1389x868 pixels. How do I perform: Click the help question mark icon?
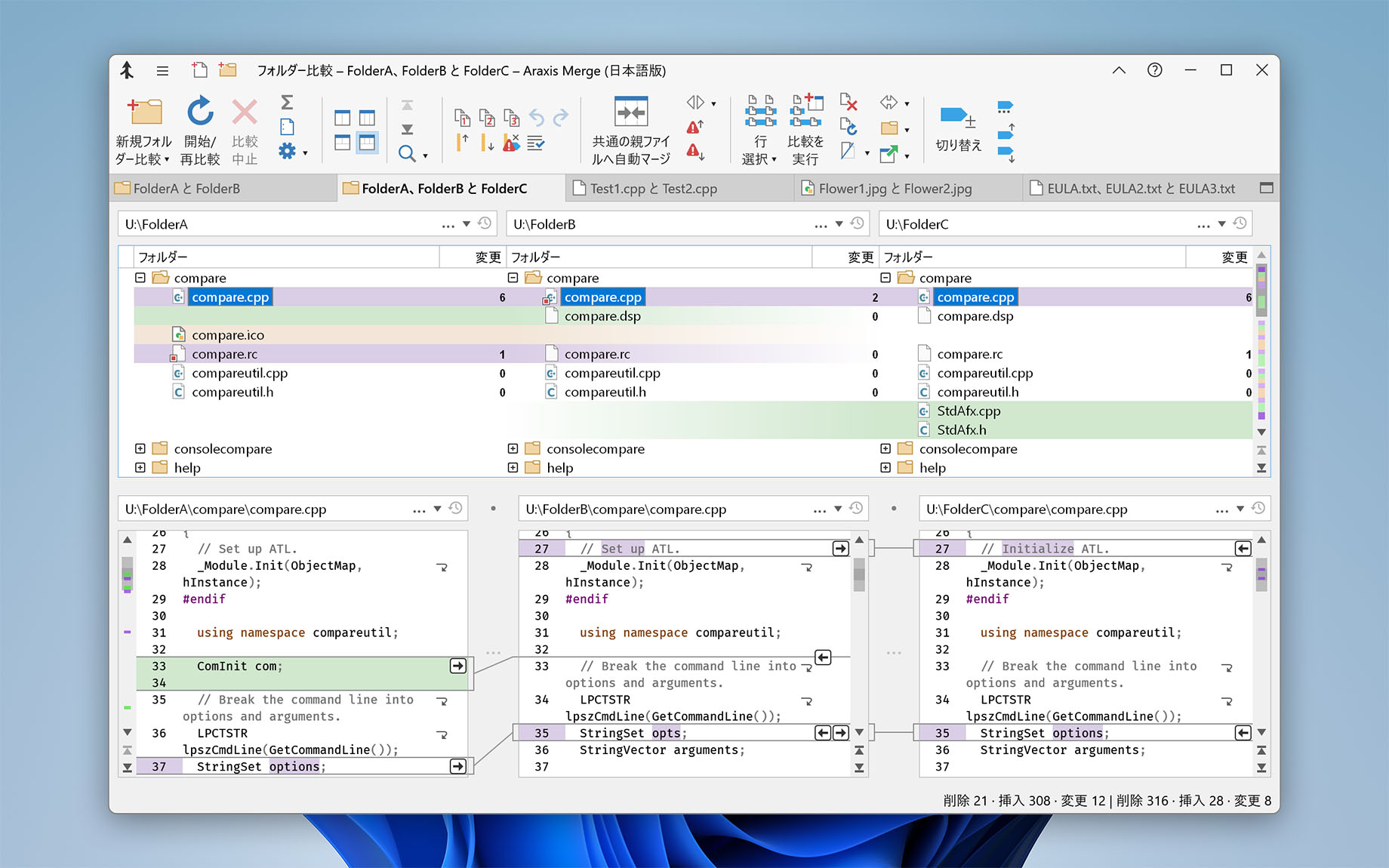point(1154,70)
